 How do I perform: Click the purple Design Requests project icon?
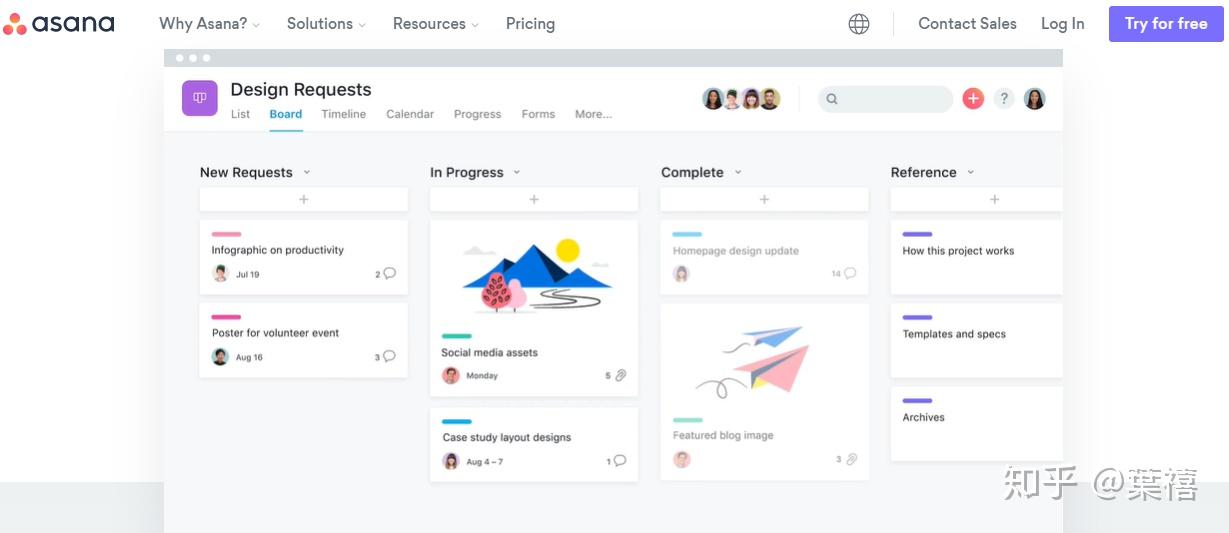(x=200, y=98)
